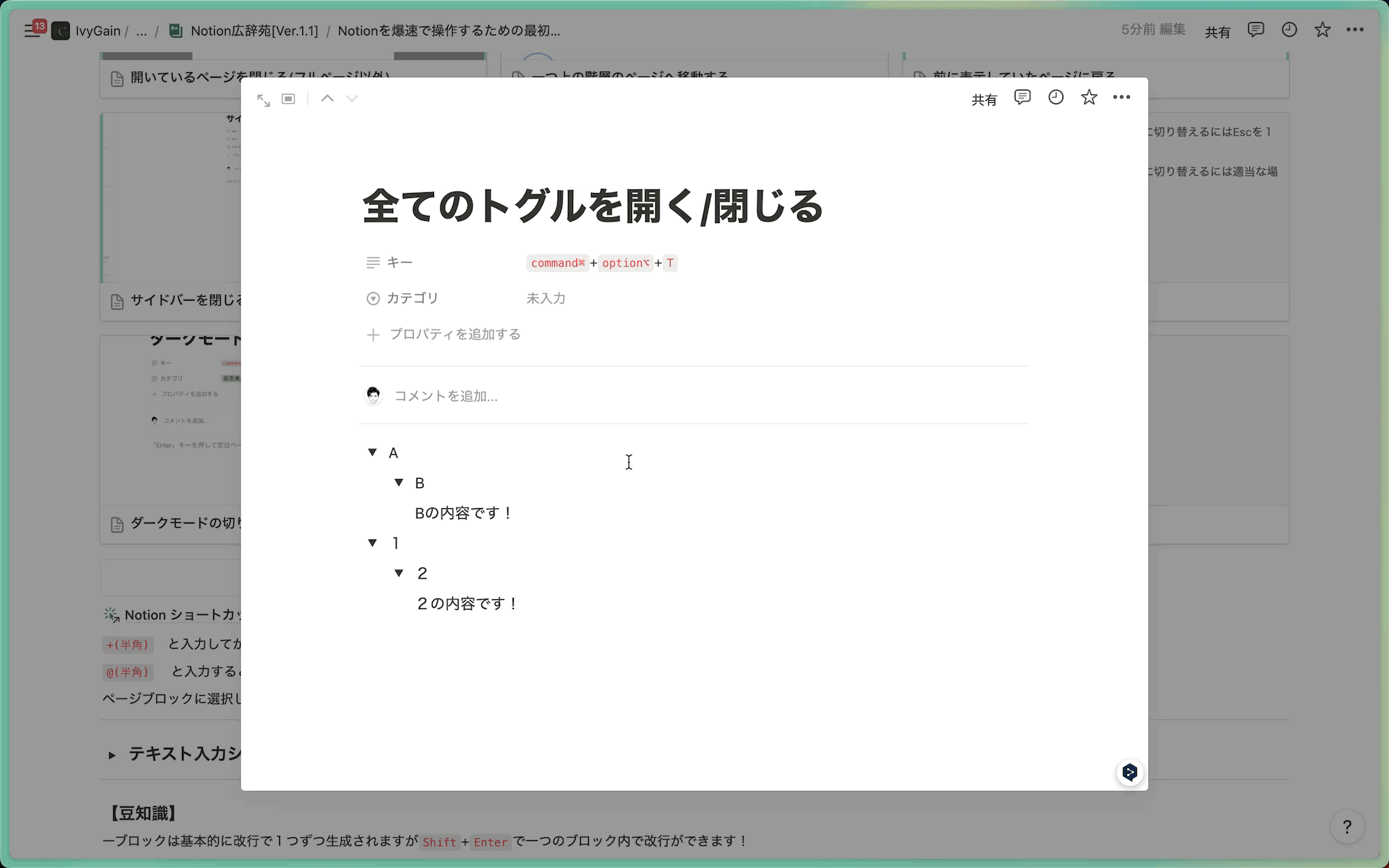This screenshot has height=868, width=1389.
Task: Collapse toggle B
Action: (399, 483)
